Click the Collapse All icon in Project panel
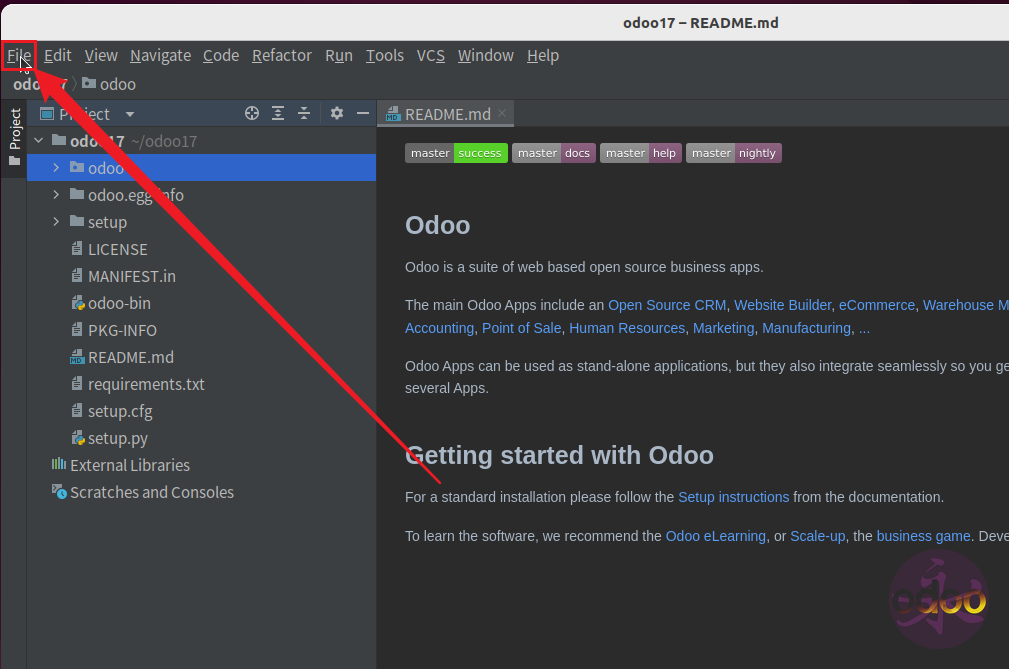 click(304, 114)
